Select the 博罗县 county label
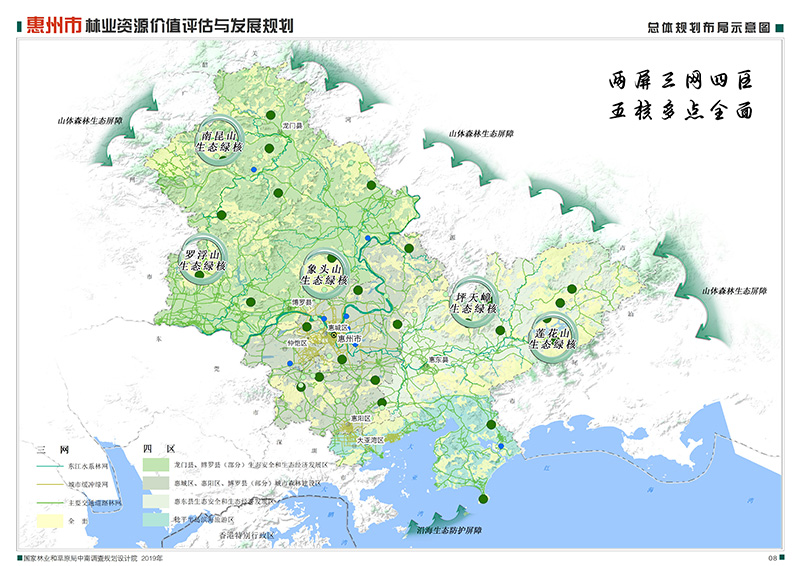This screenshot has width=800, height=566. point(302,301)
